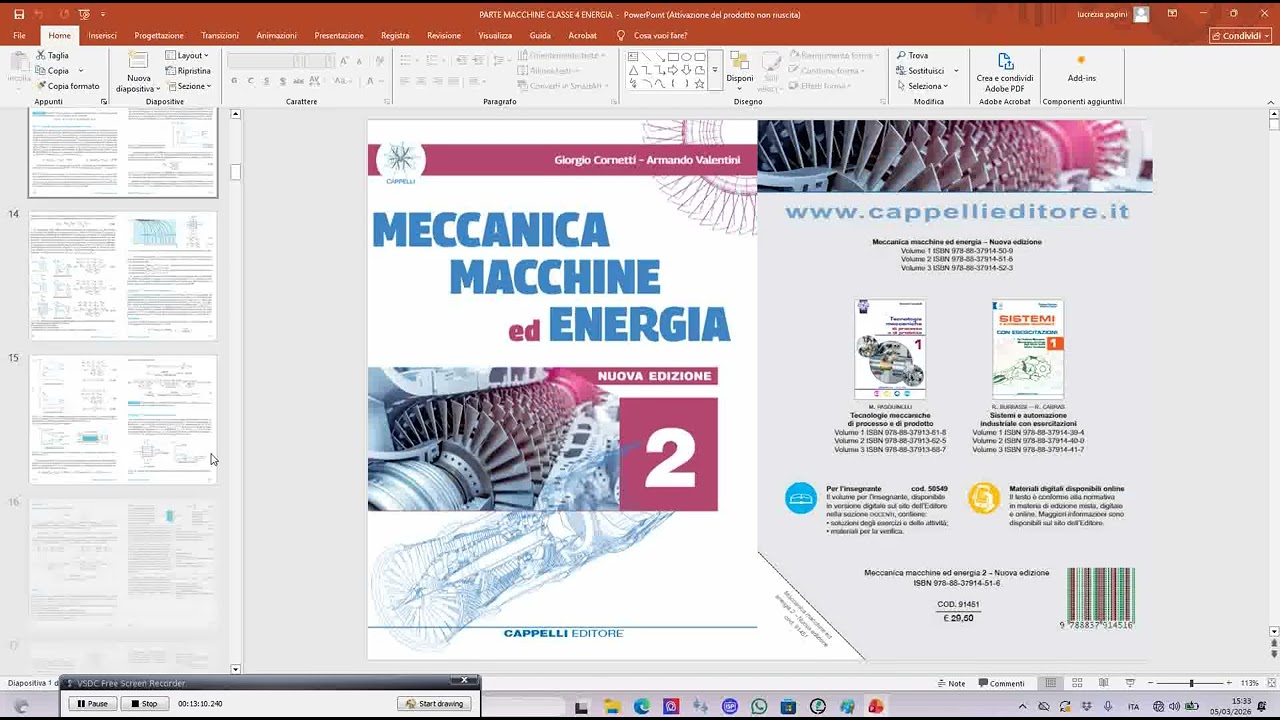Screen dimensions: 1280x720
Task: Open the Revisione tab
Action: (444, 35)
